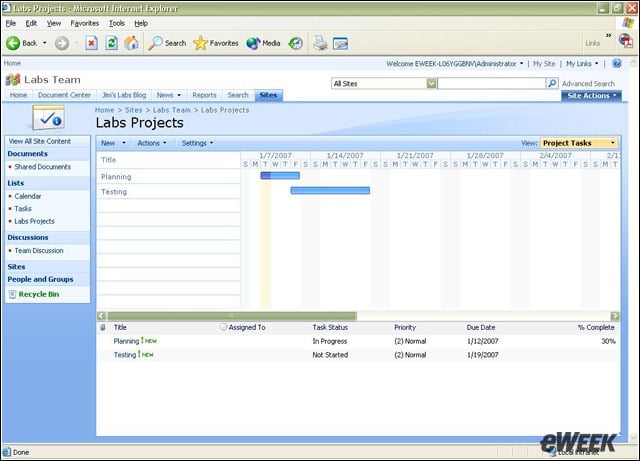The height and width of the screenshot is (461, 640).
Task: Open the File menu
Action: coord(11,23)
